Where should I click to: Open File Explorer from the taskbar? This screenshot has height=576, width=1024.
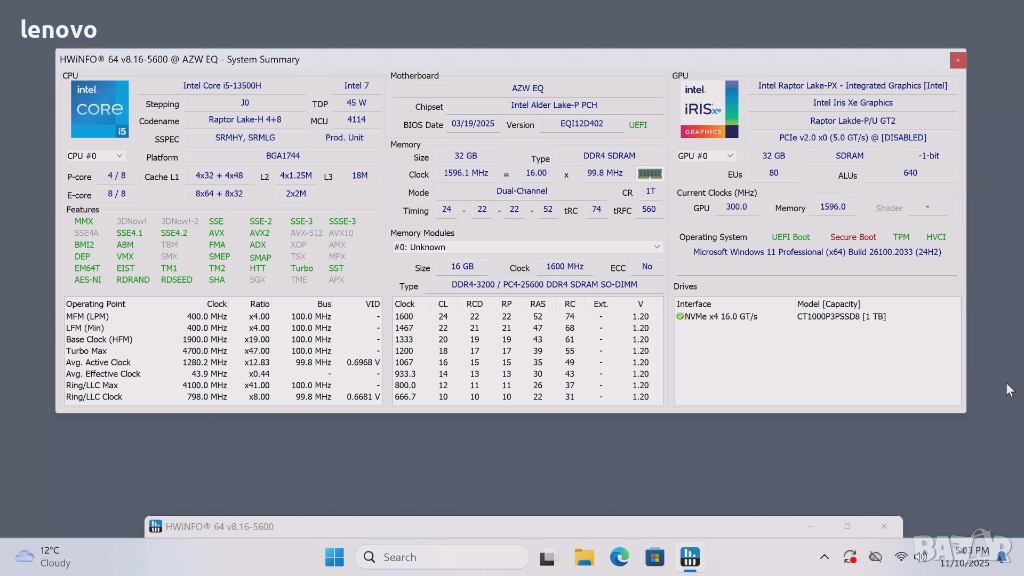(584, 557)
